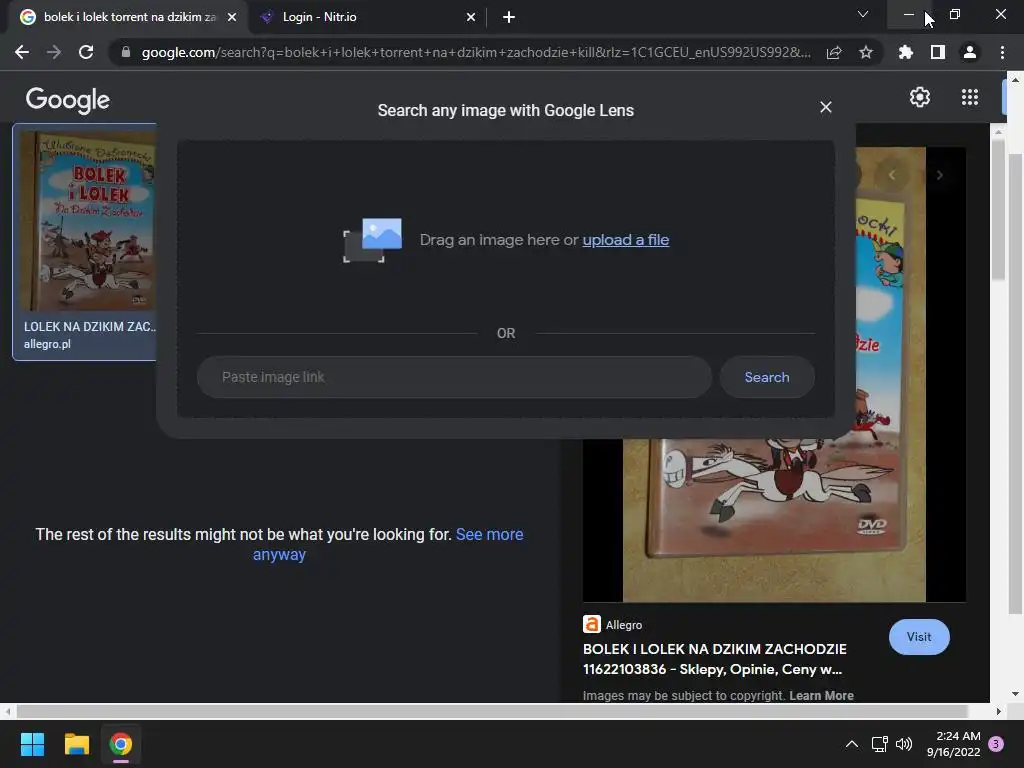The height and width of the screenshot is (768, 1024).
Task: Click the Allegro logo icon
Action: (592, 624)
